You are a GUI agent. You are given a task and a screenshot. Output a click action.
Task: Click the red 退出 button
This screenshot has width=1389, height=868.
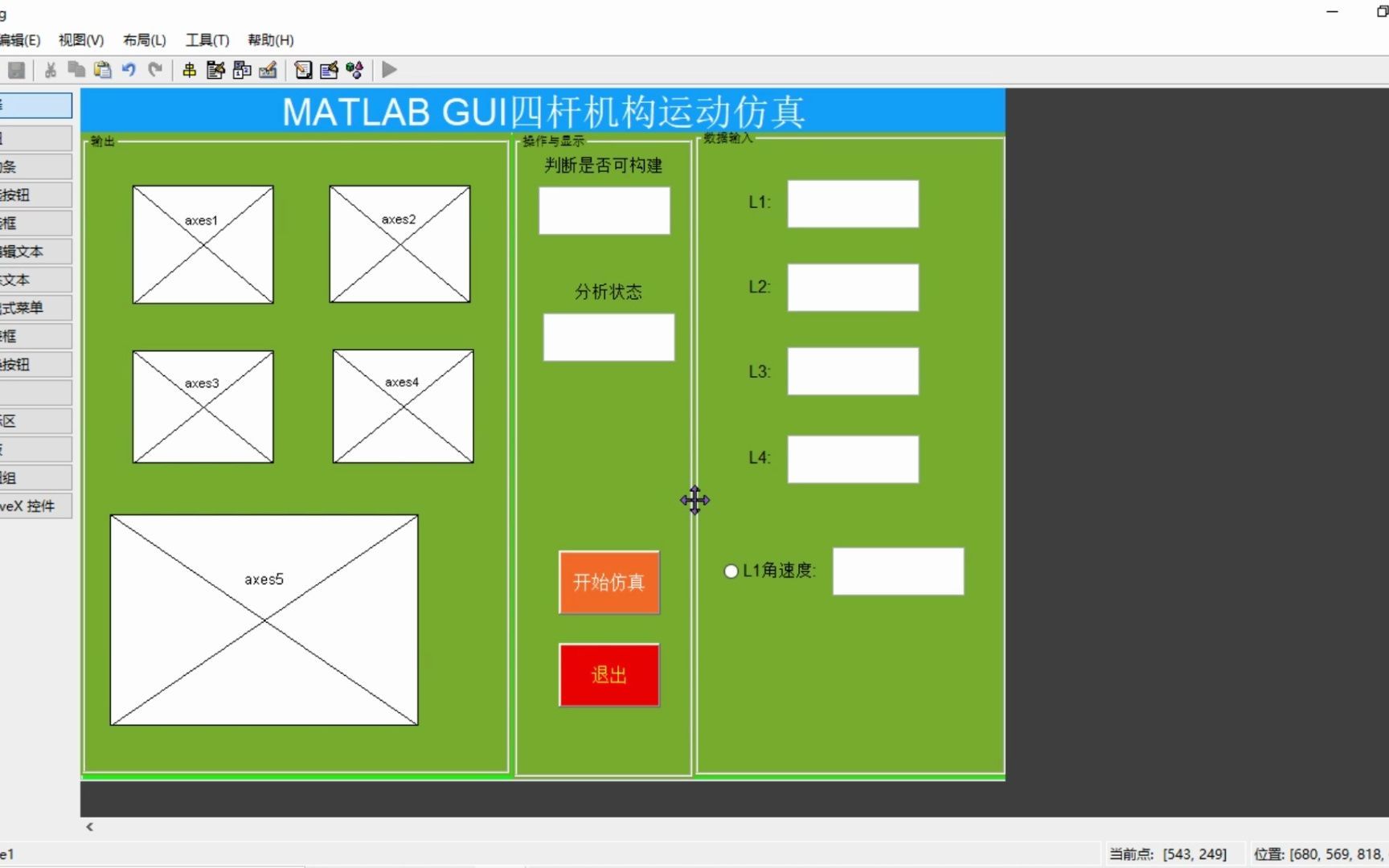click(609, 675)
